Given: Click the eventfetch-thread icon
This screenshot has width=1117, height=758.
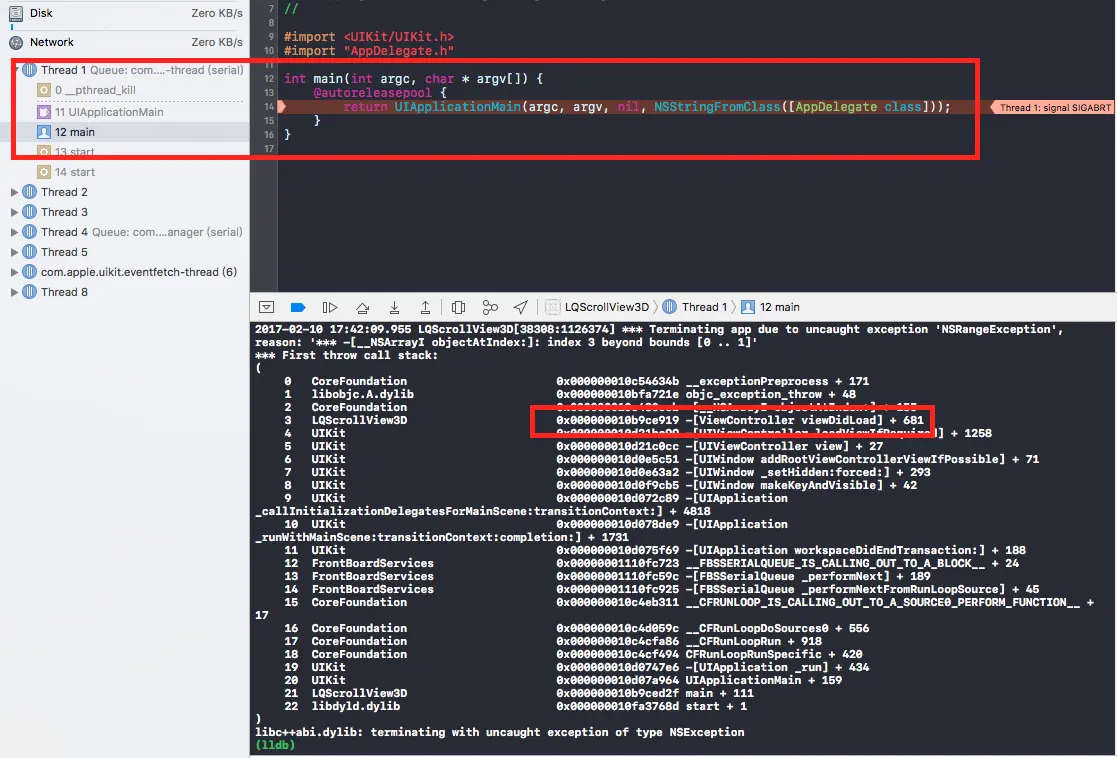Looking at the screenshot, I should point(29,272).
